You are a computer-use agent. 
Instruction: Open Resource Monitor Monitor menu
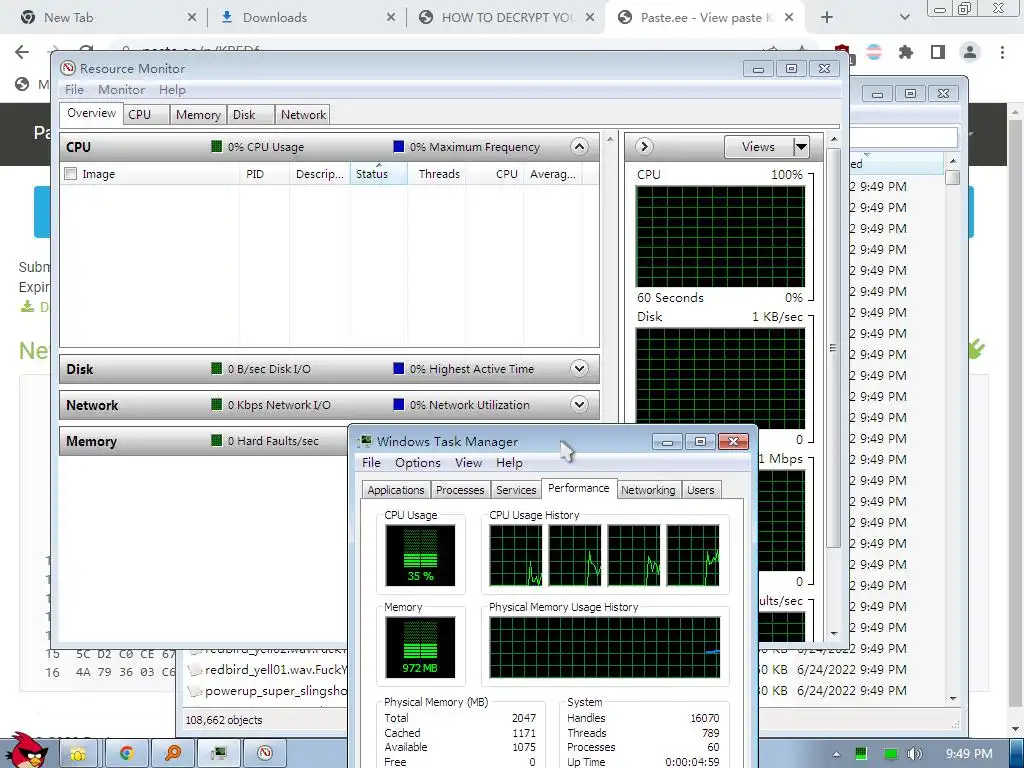point(121,89)
